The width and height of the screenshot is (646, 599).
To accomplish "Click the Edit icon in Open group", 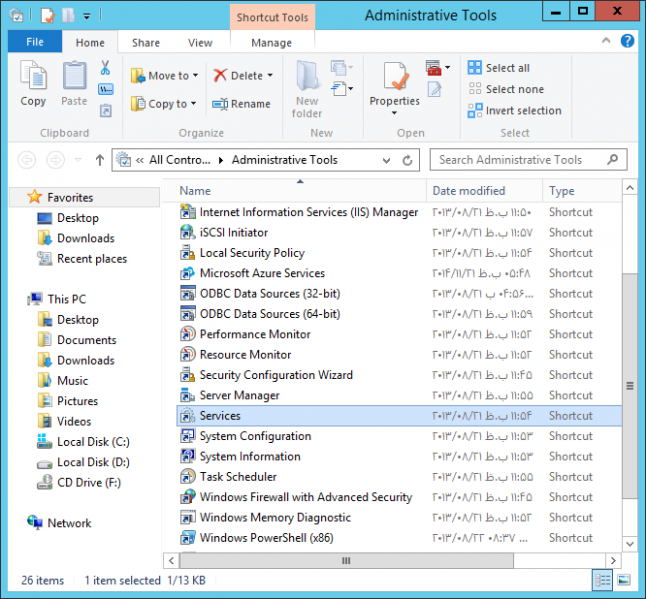I will pyautogui.click(x=434, y=89).
